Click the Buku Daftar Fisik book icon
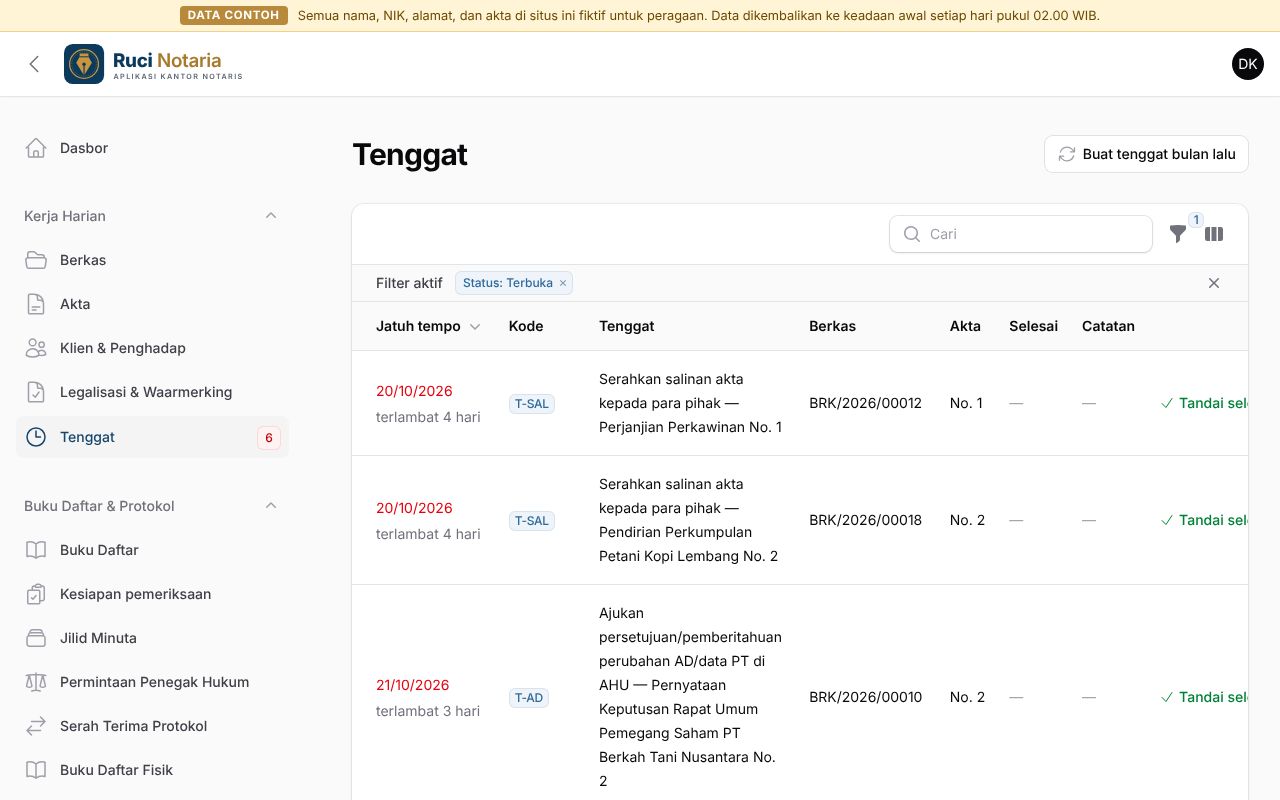 point(36,770)
